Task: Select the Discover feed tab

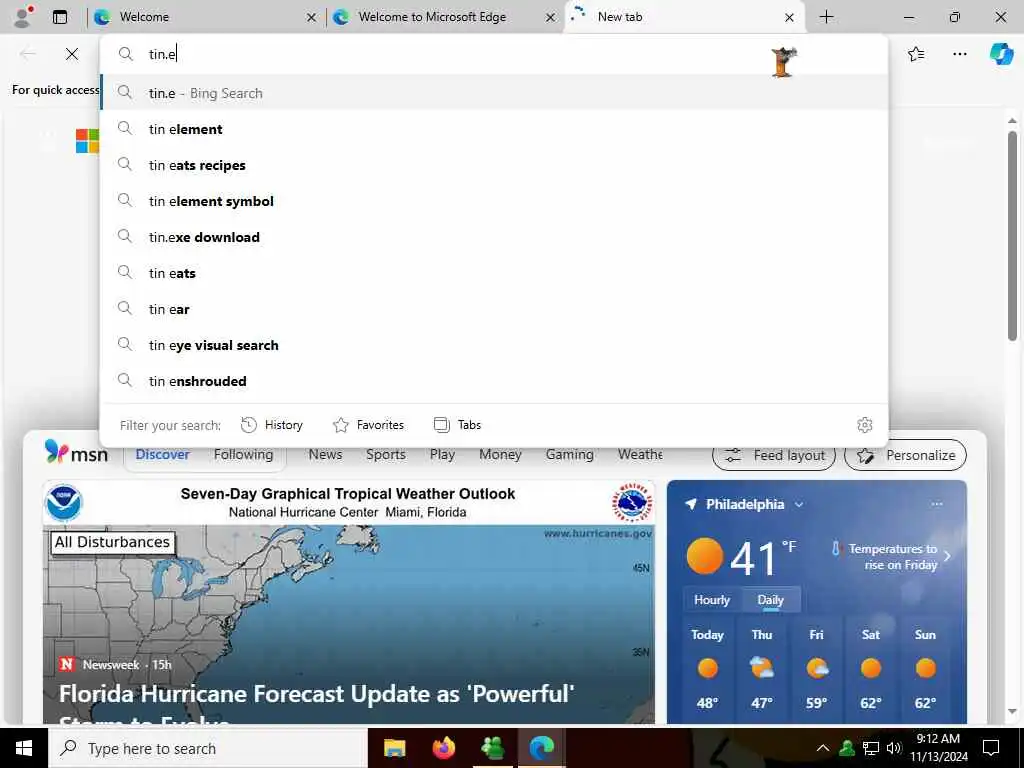Action: click(163, 455)
